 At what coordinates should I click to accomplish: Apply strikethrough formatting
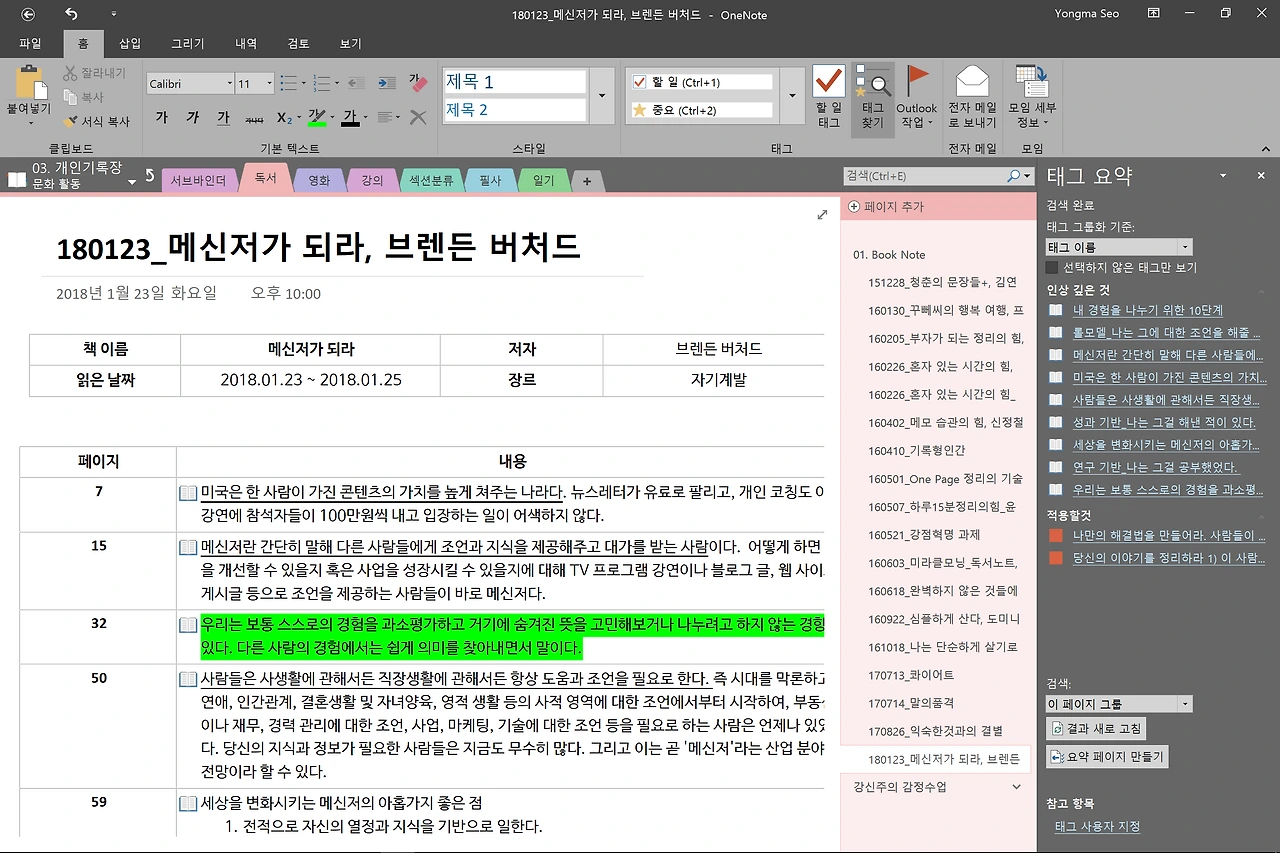(x=254, y=118)
